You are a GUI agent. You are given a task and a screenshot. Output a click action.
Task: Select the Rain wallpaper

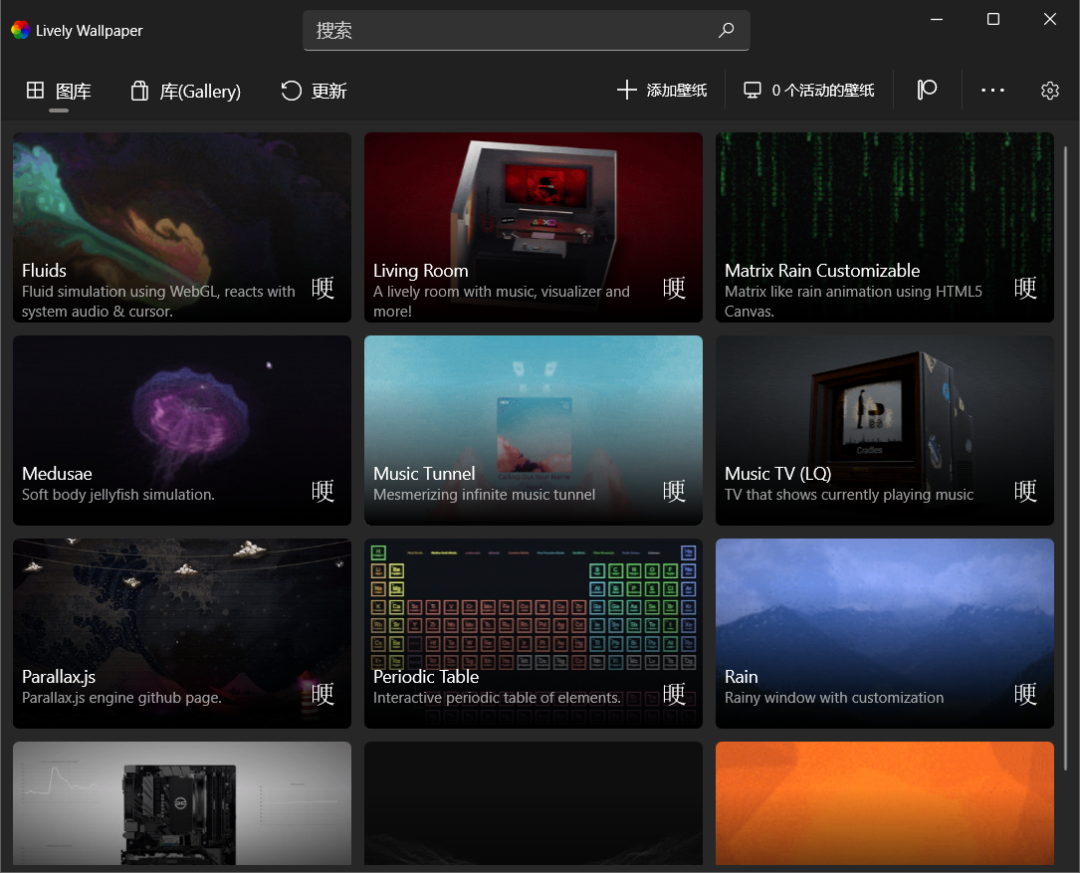[x=884, y=634]
